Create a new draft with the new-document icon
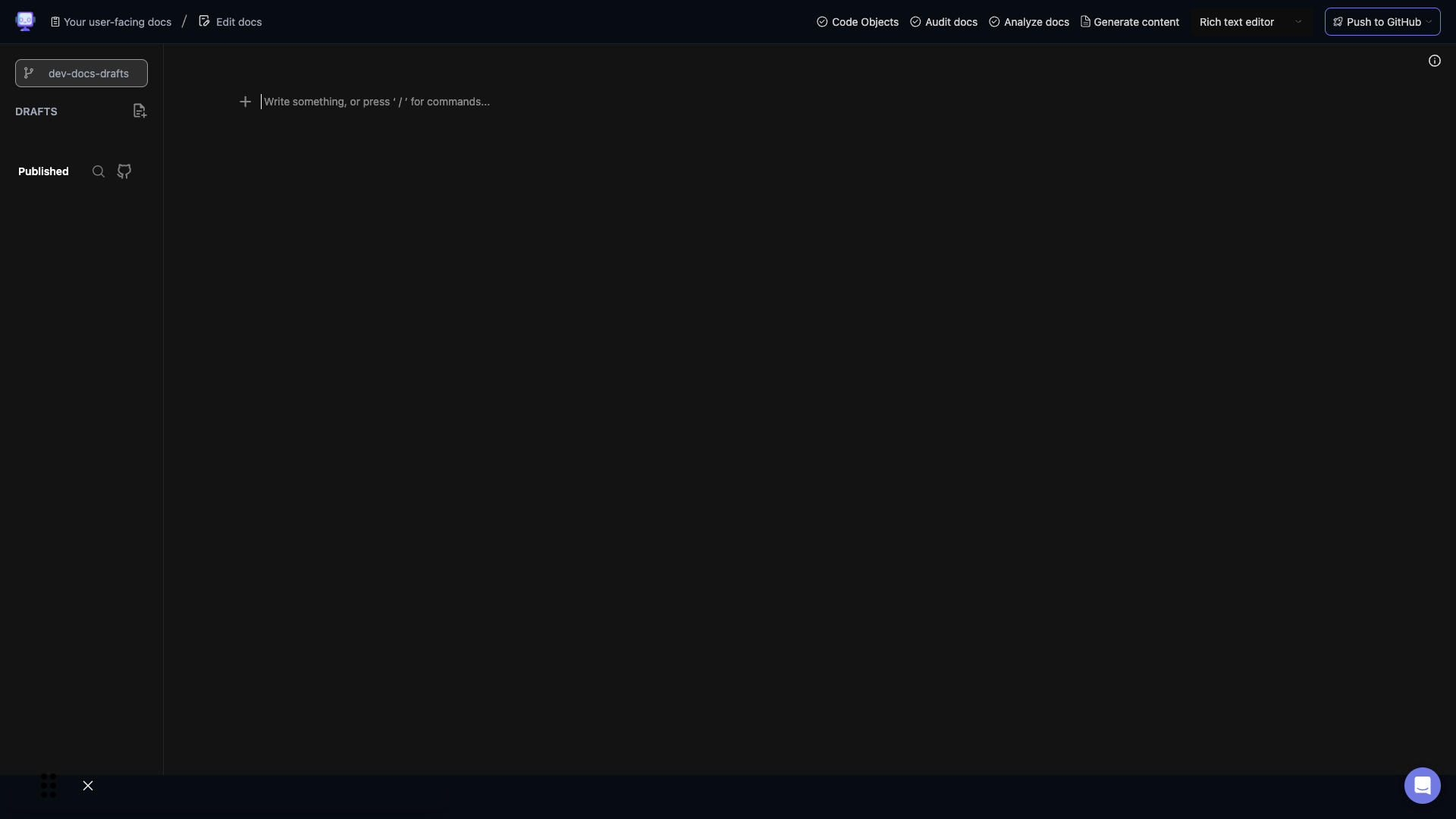Image resolution: width=1456 pixels, height=819 pixels. 140,111
